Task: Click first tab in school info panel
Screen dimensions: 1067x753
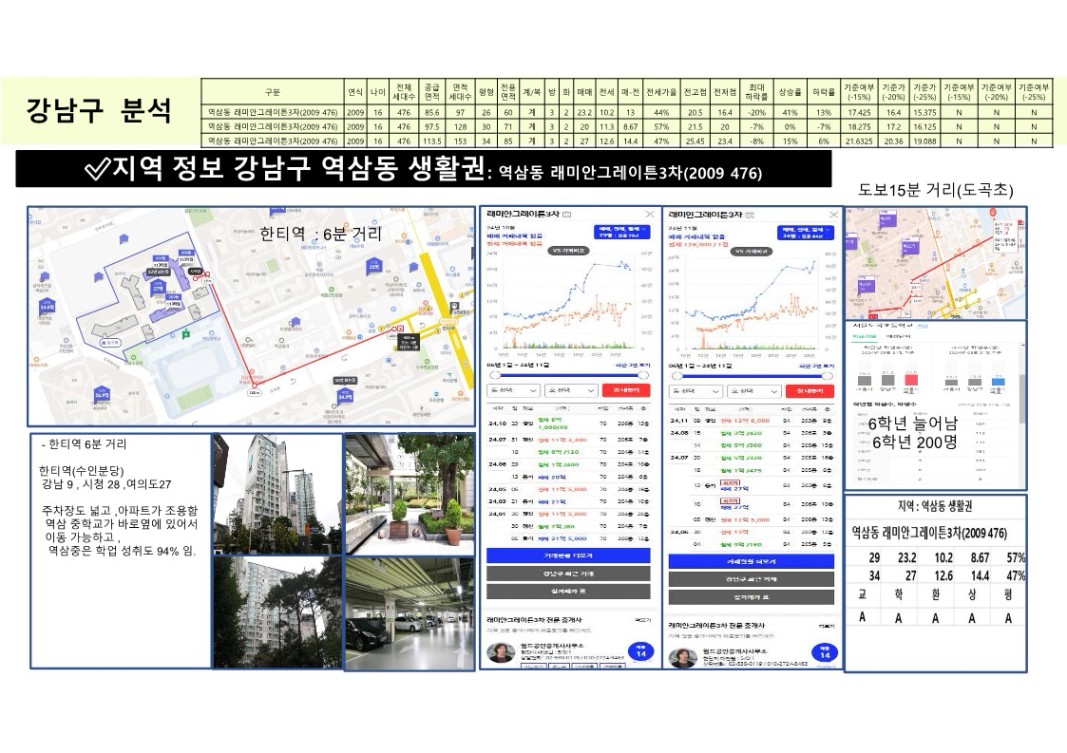Action: (865, 337)
